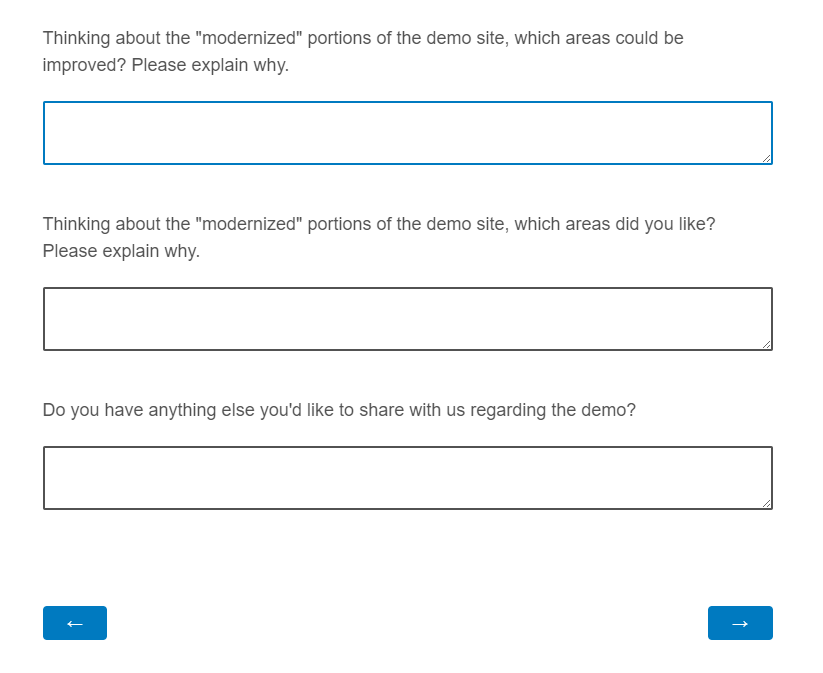Image resolution: width=823 pixels, height=673 pixels.
Task: Click the 'which areas did you like' question label
Action: pyautogui.click(x=378, y=224)
